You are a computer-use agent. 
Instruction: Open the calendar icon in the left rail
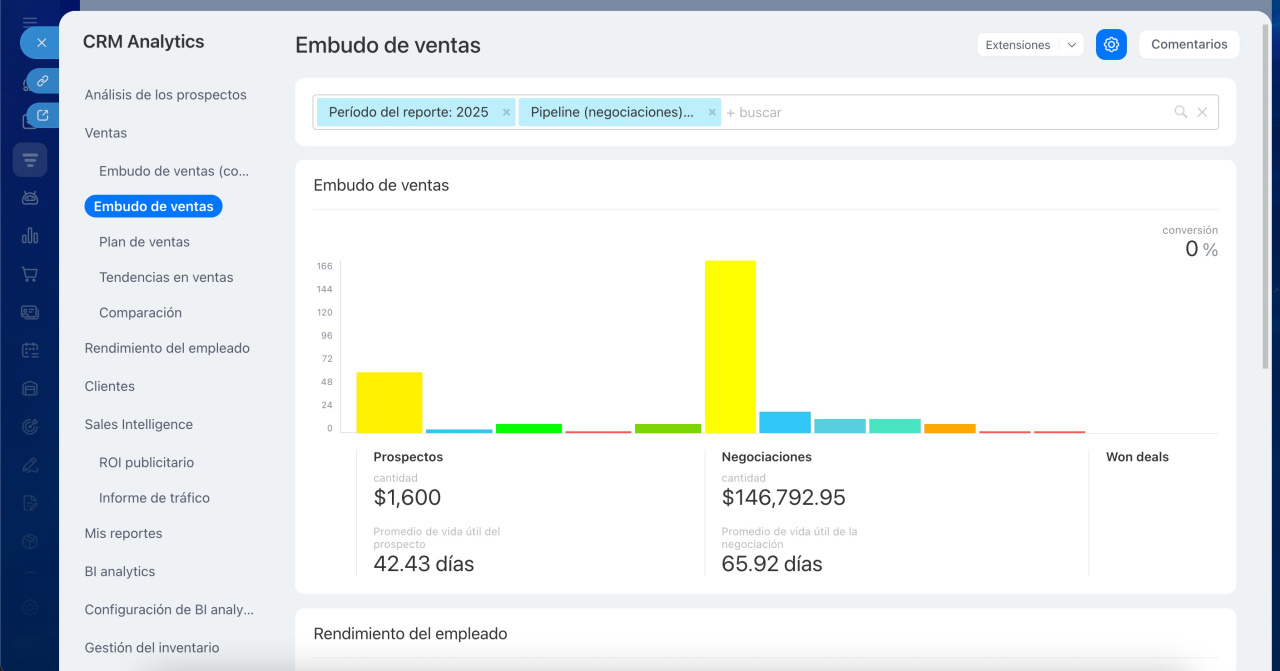pos(30,350)
